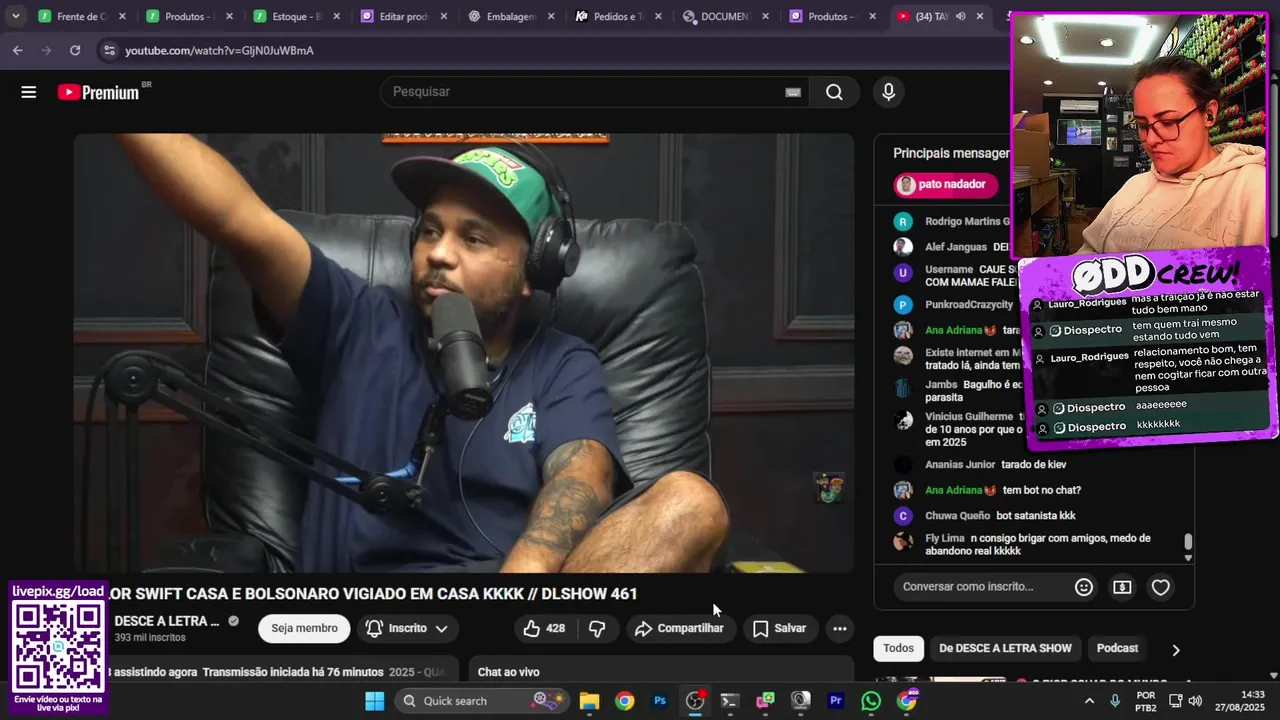The width and height of the screenshot is (1280, 720).
Task: Switch to Pedidos e T... browser tab
Action: click(x=620, y=16)
